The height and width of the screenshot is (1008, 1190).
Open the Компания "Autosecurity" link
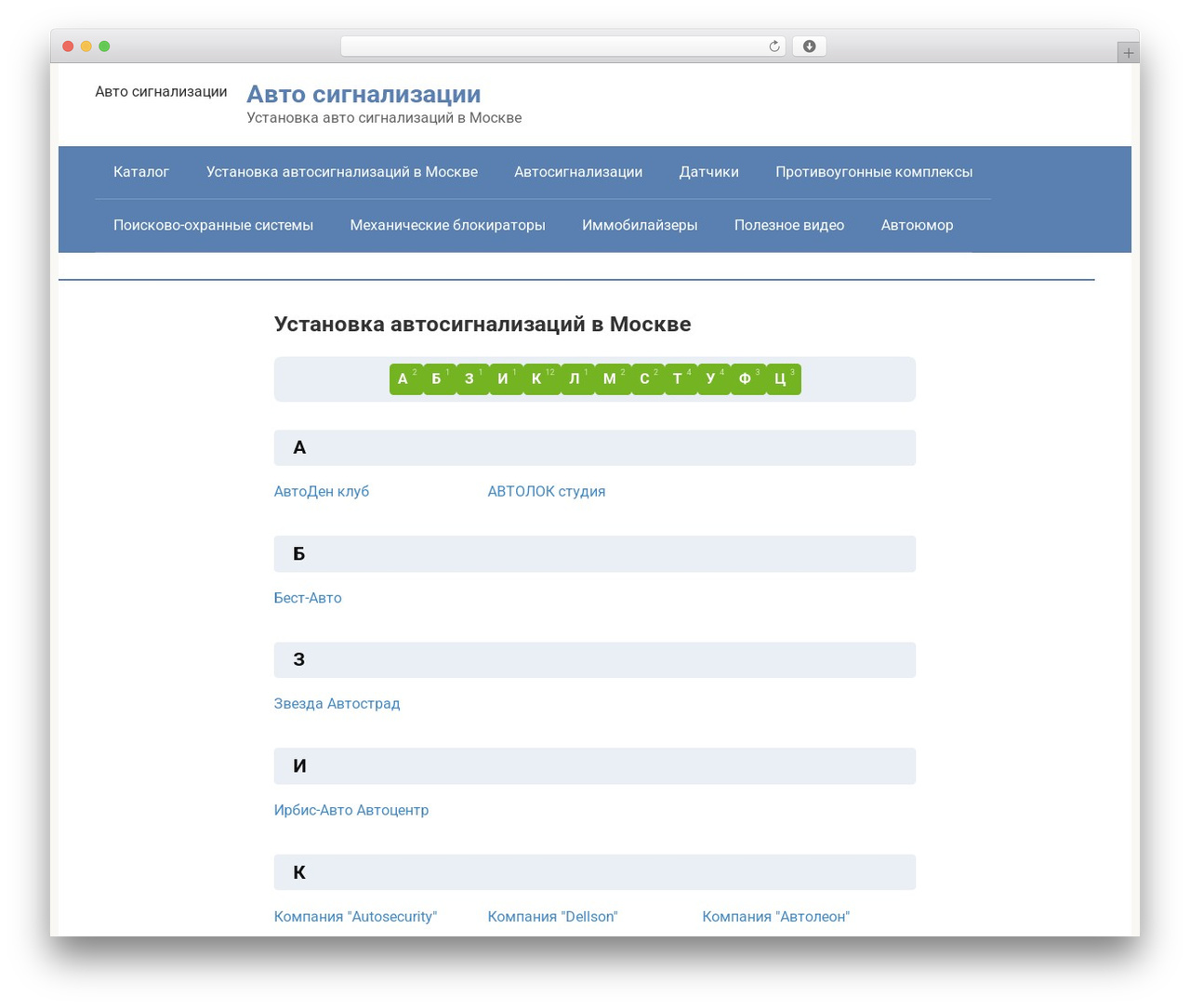[356, 917]
